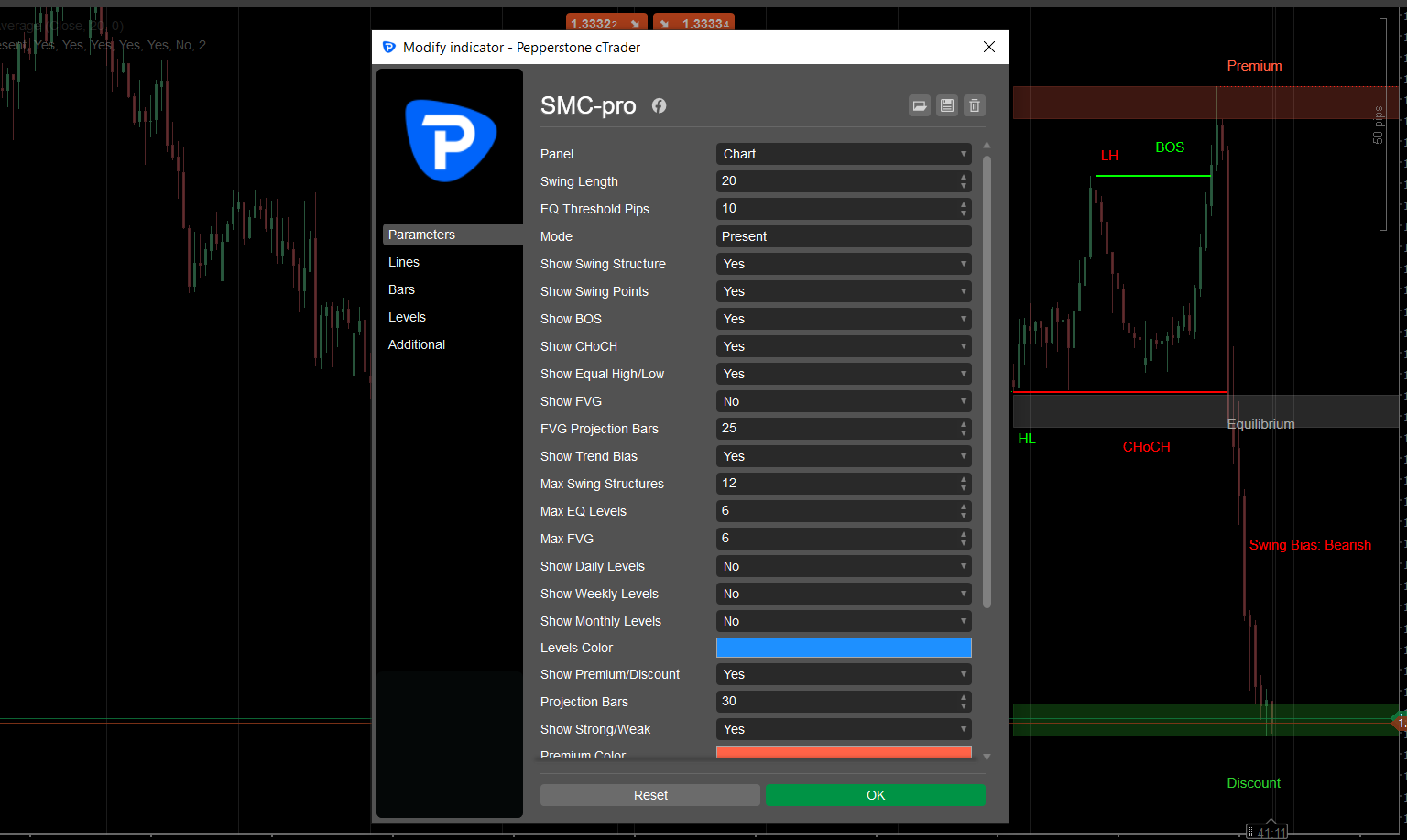Click the red Premium Color swatch
The width and height of the screenshot is (1407, 840).
(x=844, y=752)
